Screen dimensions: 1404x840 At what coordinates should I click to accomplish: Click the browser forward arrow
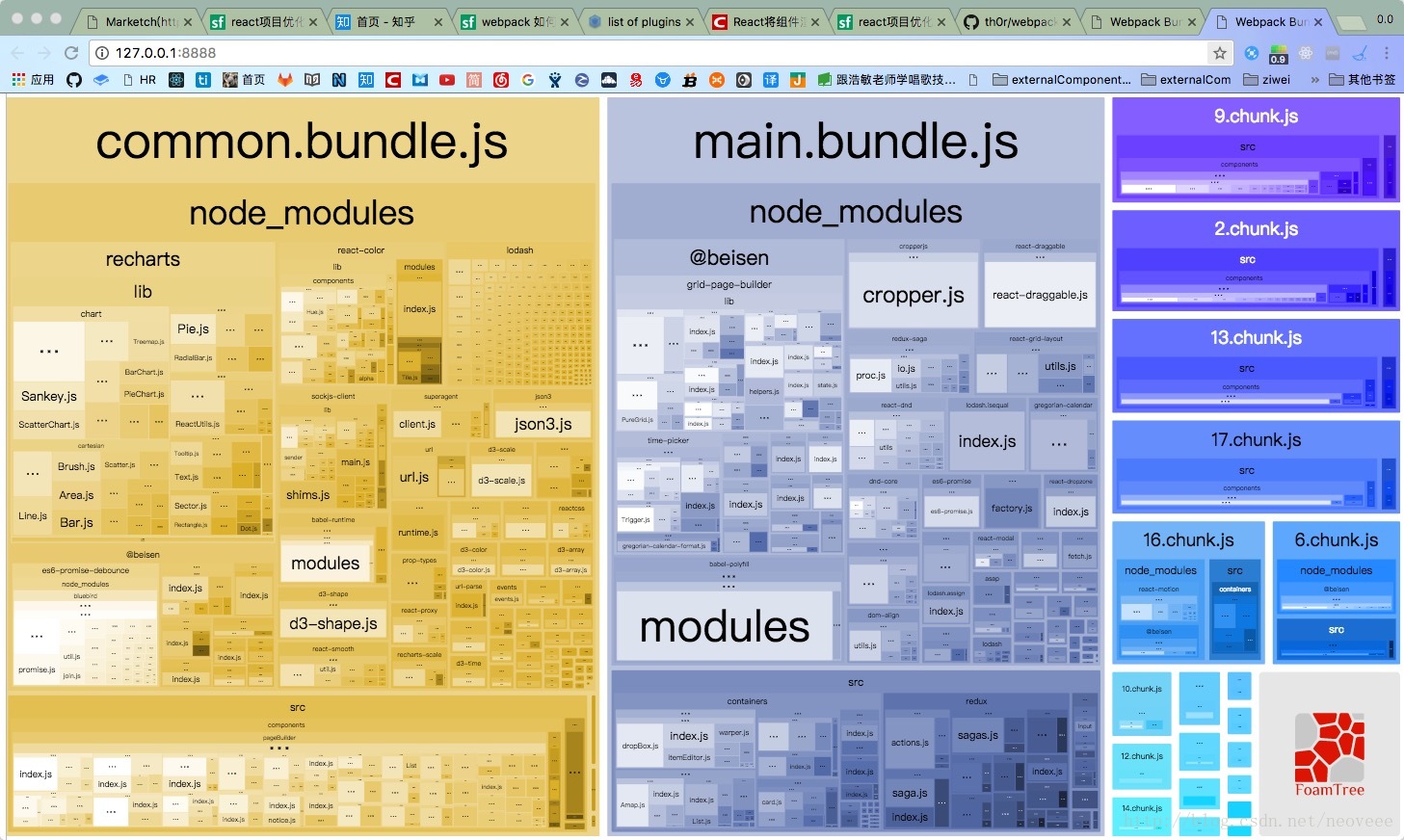[44, 53]
